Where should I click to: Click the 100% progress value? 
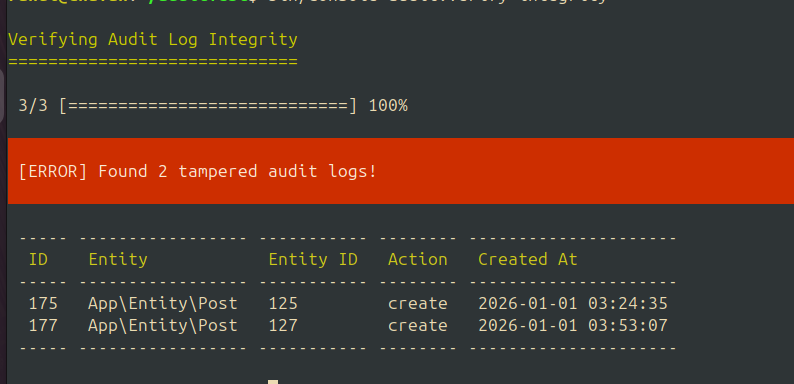pos(388,106)
